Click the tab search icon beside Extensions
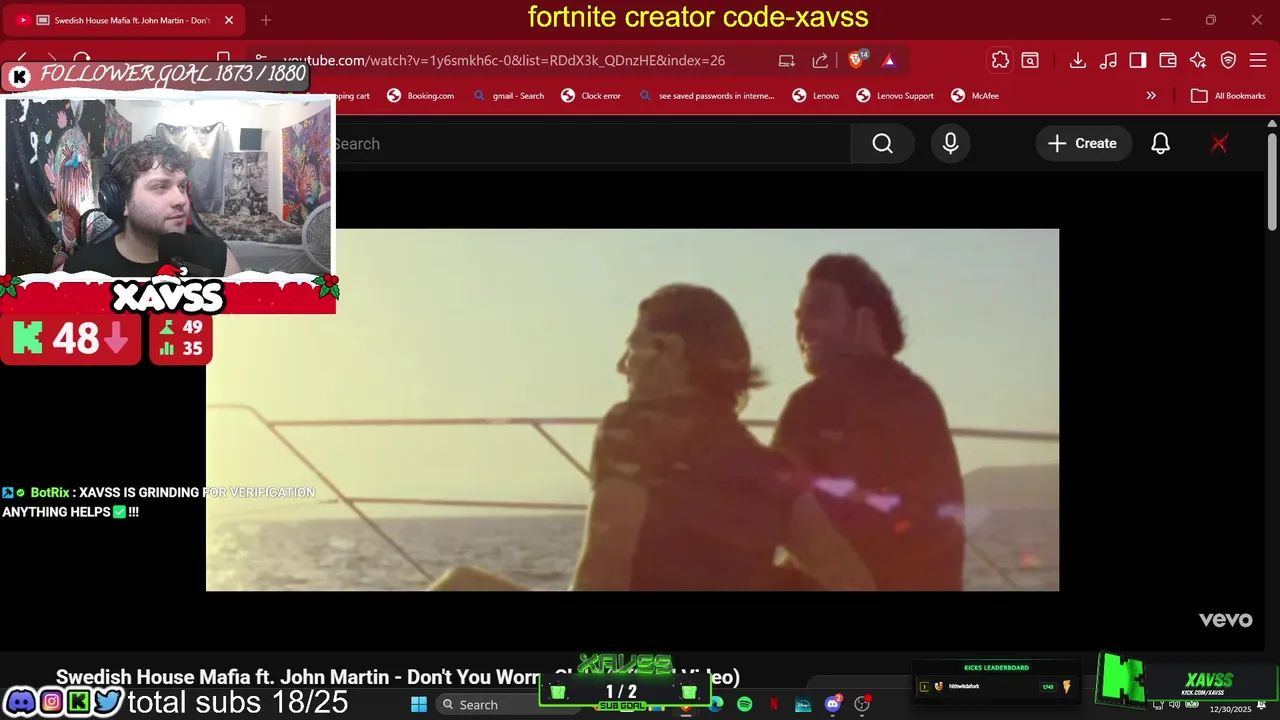 click(x=1030, y=60)
